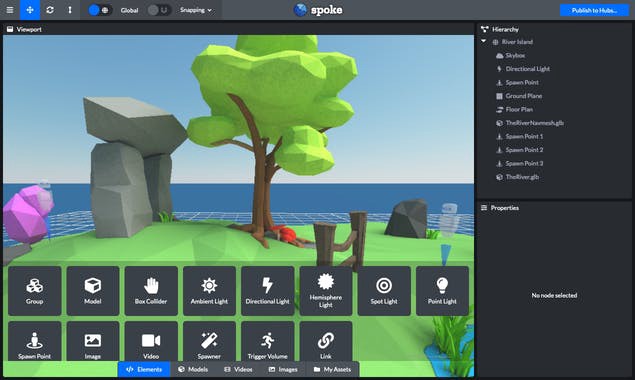Select the Skybox node in Hierarchy
The image size is (635, 380).
tap(515, 56)
